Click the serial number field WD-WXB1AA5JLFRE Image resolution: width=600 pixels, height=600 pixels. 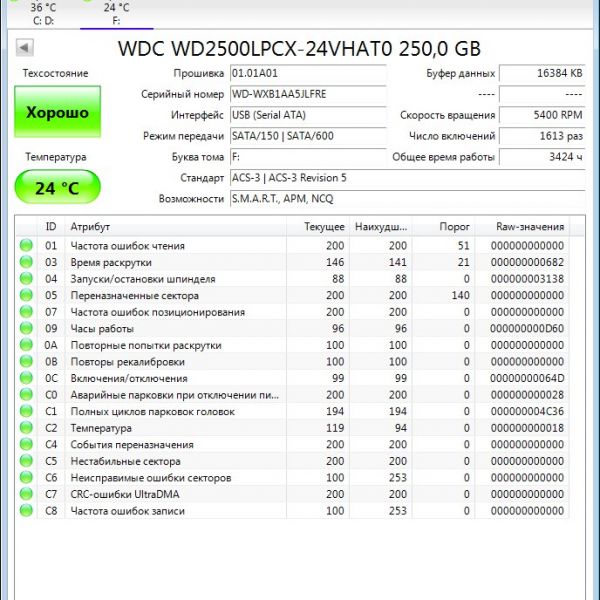coord(308,94)
